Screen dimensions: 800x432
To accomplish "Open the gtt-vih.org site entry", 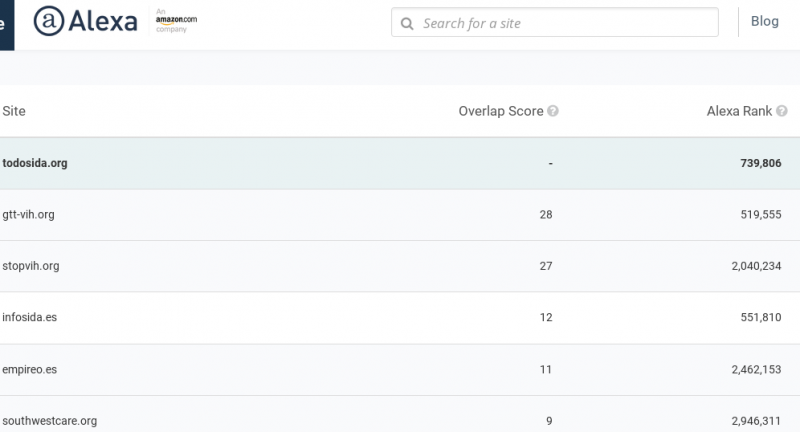I will [29, 215].
